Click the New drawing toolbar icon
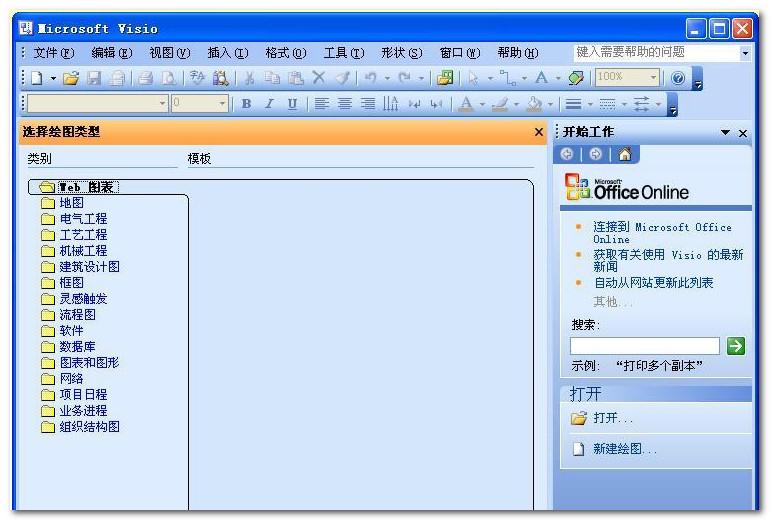 (x=37, y=78)
